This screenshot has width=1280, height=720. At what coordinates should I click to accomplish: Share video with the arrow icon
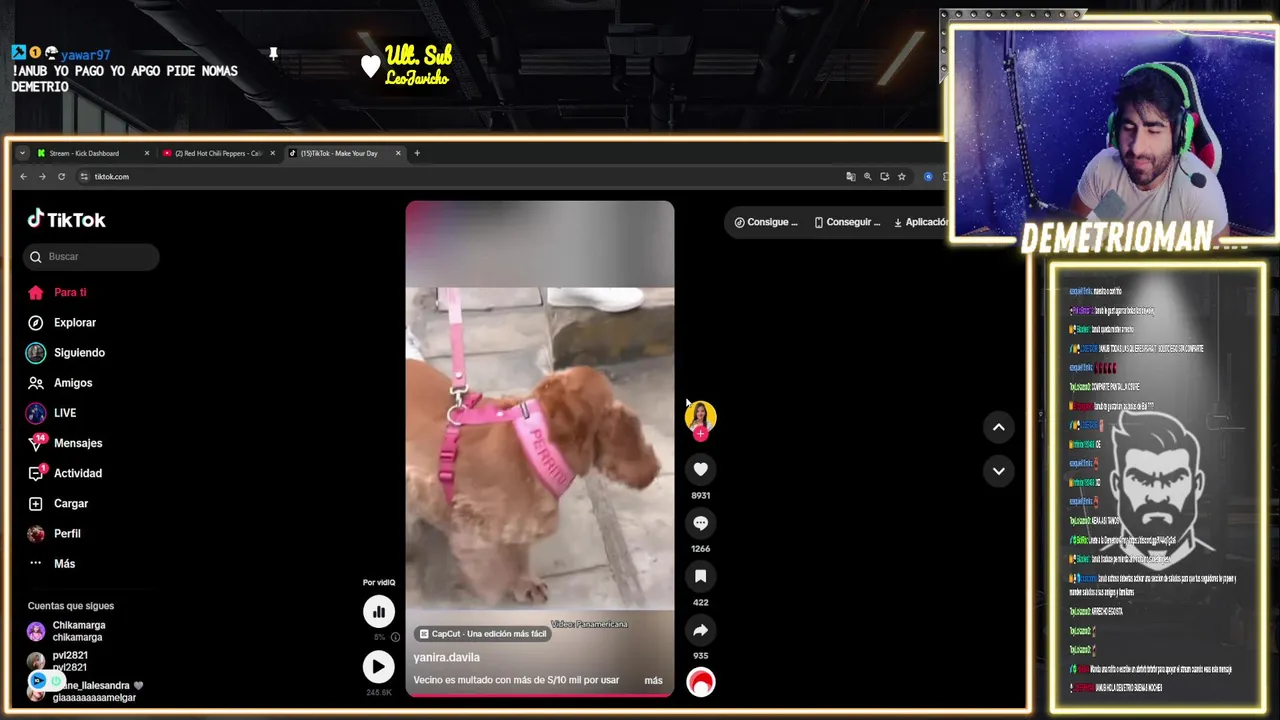700,630
